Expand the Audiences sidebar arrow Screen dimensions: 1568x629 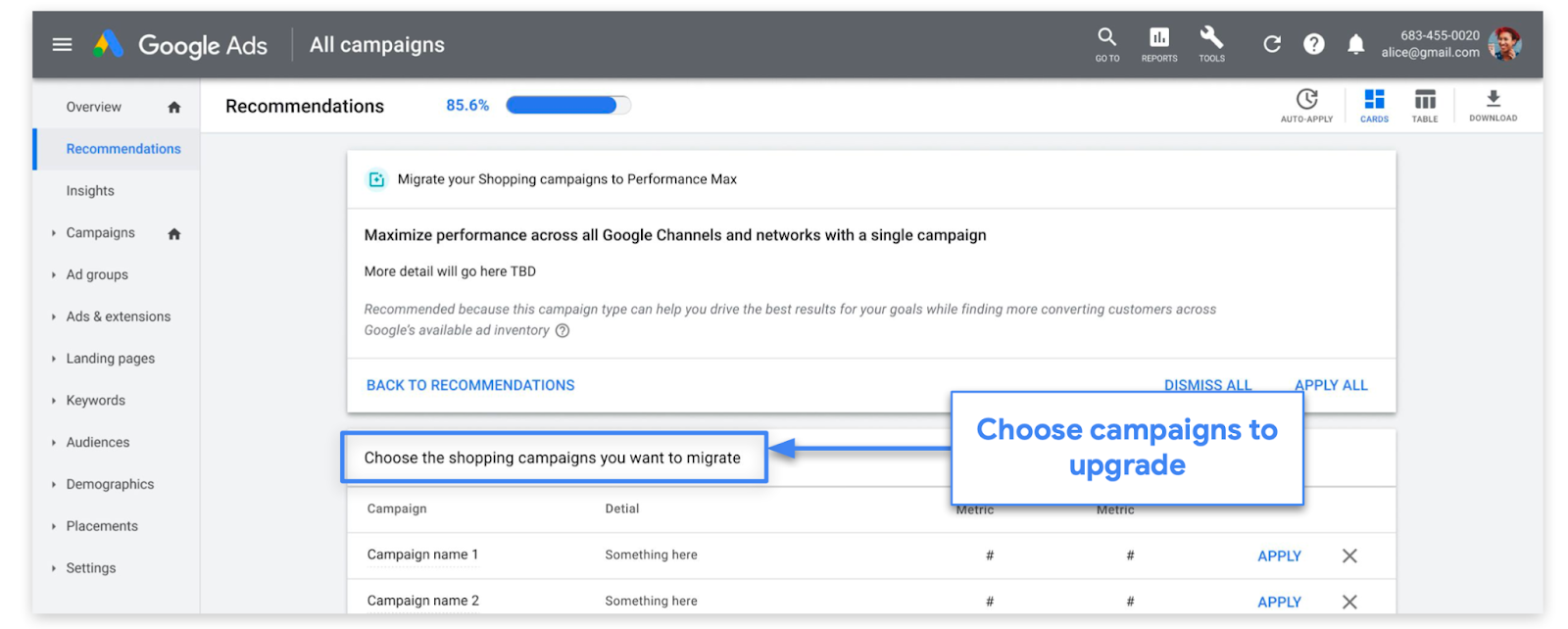(x=53, y=443)
